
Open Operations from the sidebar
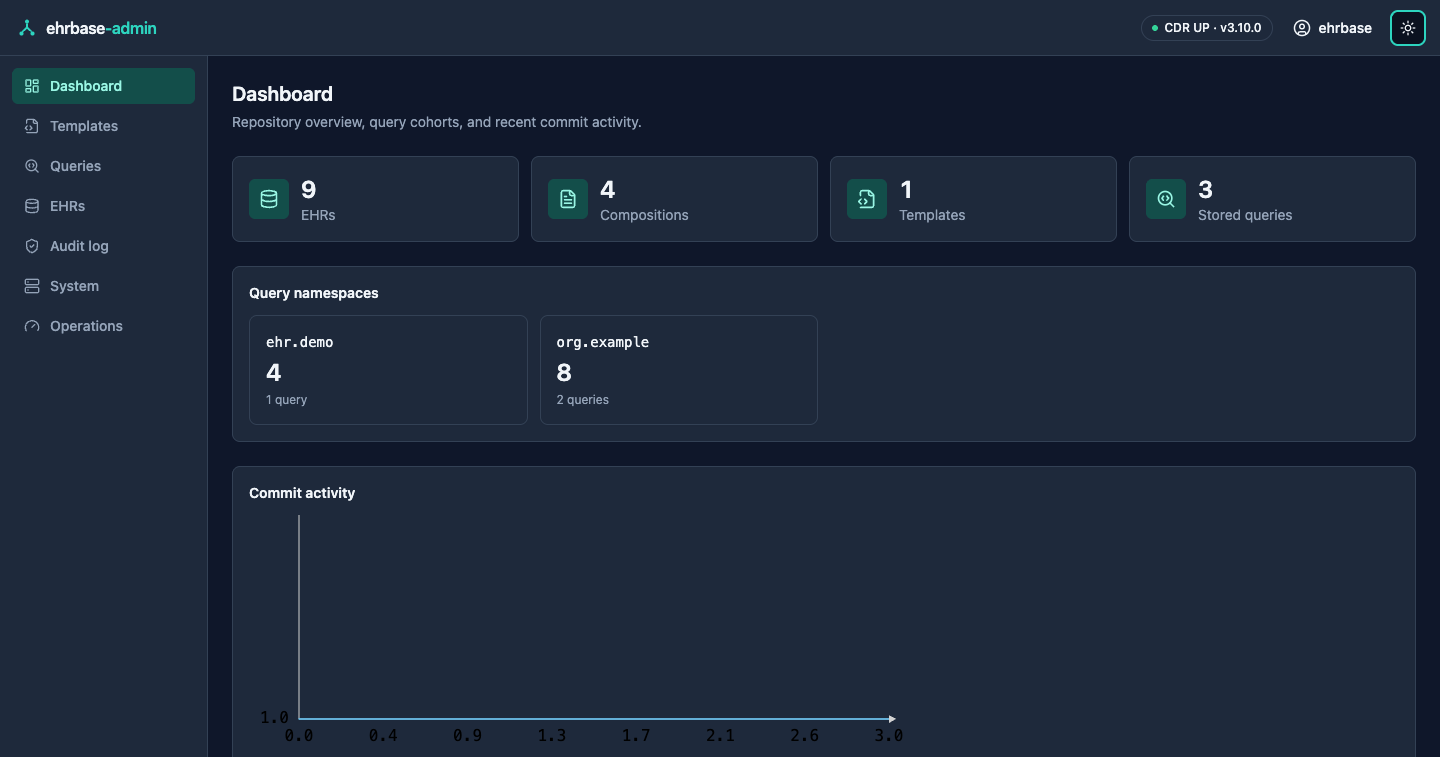tap(103, 326)
